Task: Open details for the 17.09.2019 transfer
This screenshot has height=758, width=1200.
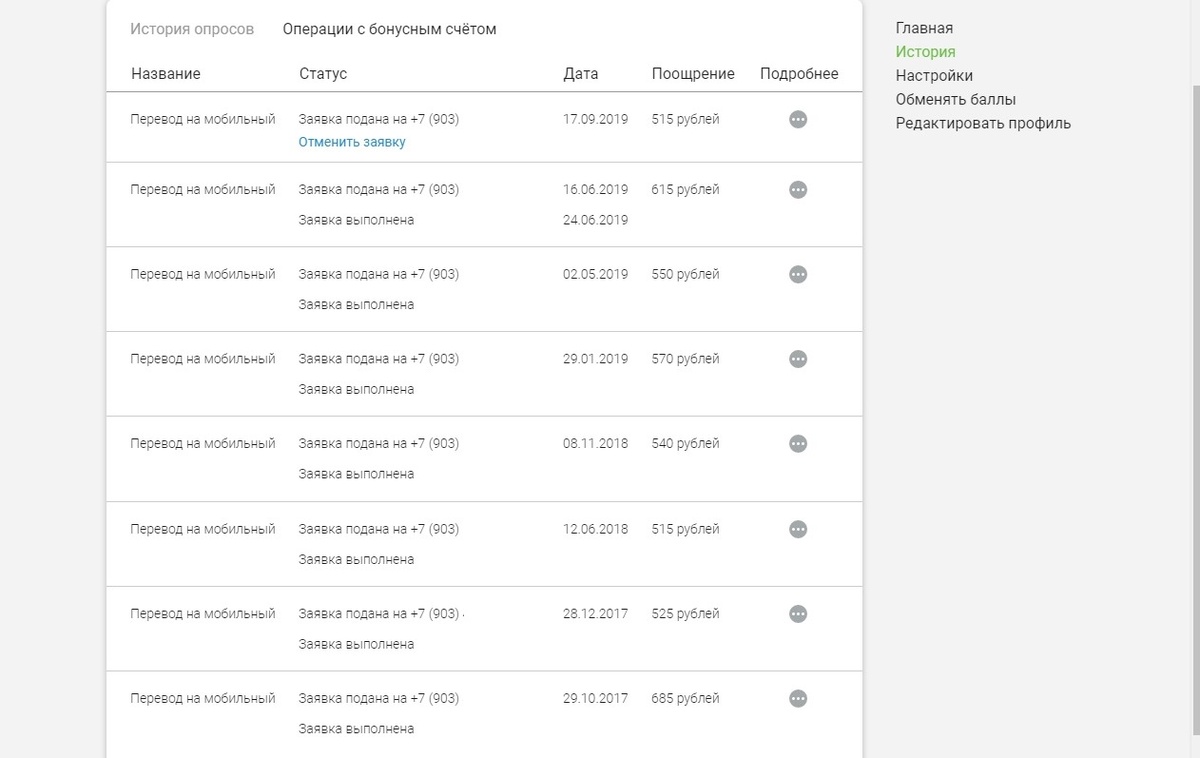Action: click(x=798, y=119)
